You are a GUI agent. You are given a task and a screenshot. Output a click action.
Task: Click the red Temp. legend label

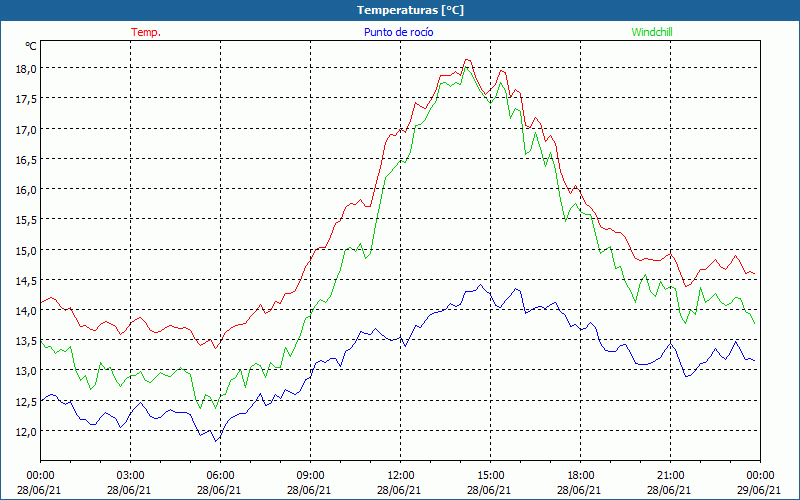tap(146, 32)
